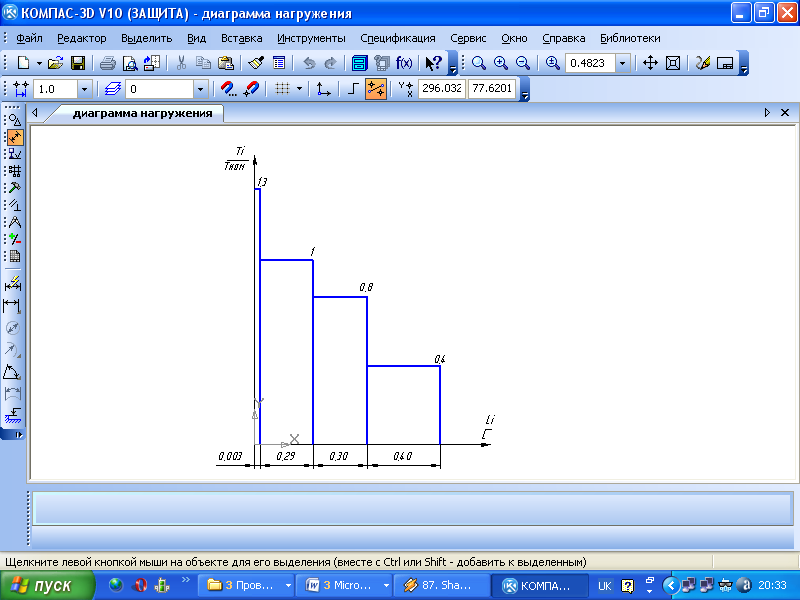Select the диаграмма нагружения document tab
This screenshot has height=600, width=800.
coord(142,113)
